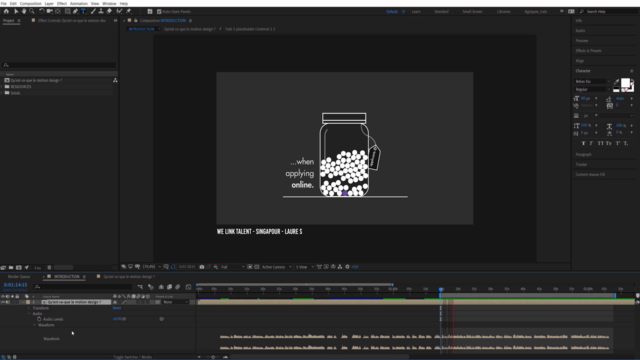Click the Home icon in toolbar
Viewport: 640px width, 360px height.
pos(6,11)
